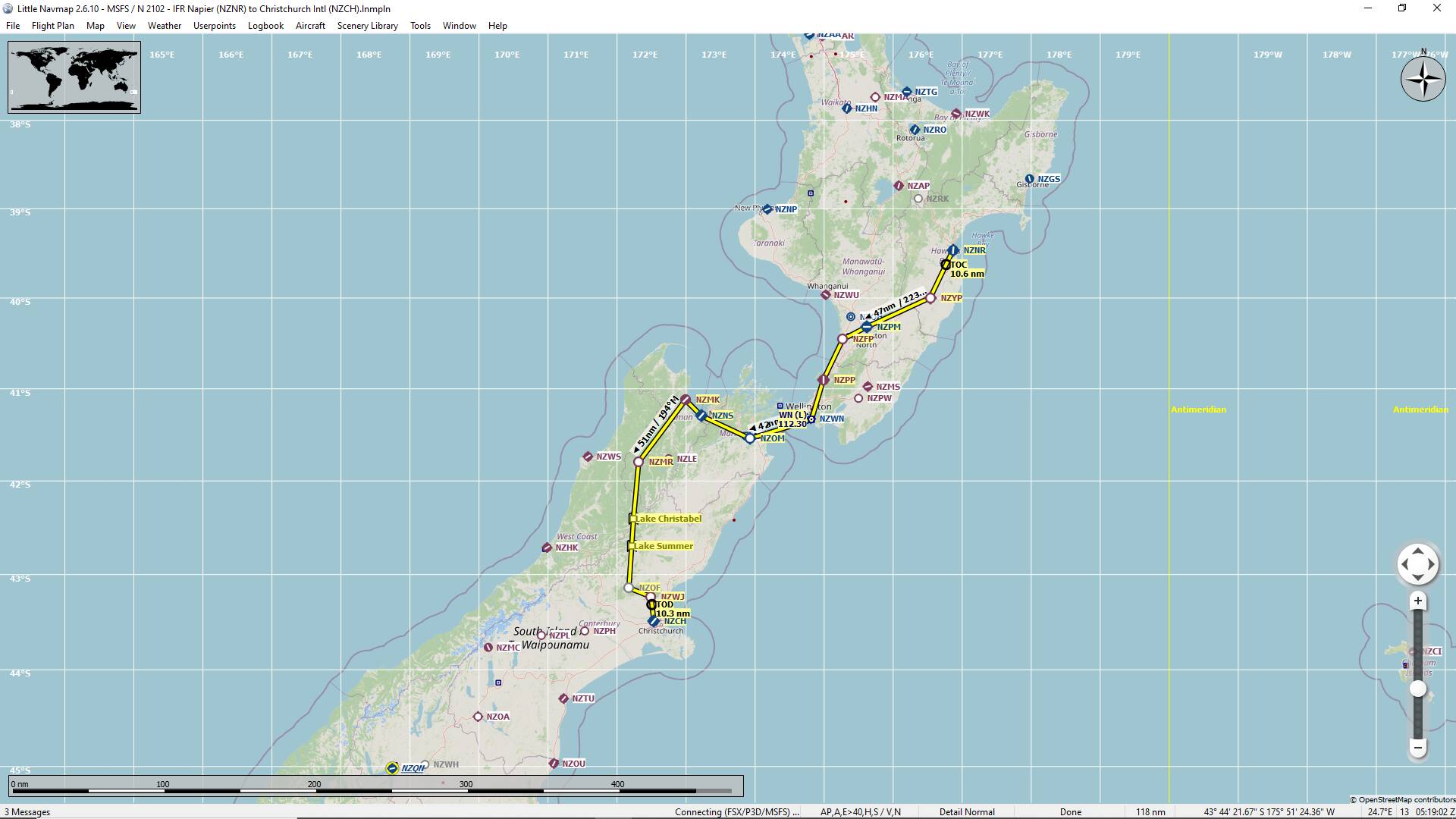Image resolution: width=1456 pixels, height=819 pixels.
Task: Expand the Logbook menu
Action: 265,25
